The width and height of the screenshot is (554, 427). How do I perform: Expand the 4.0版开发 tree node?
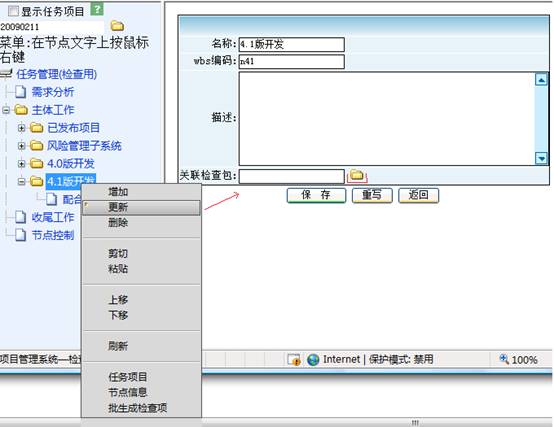[22, 164]
